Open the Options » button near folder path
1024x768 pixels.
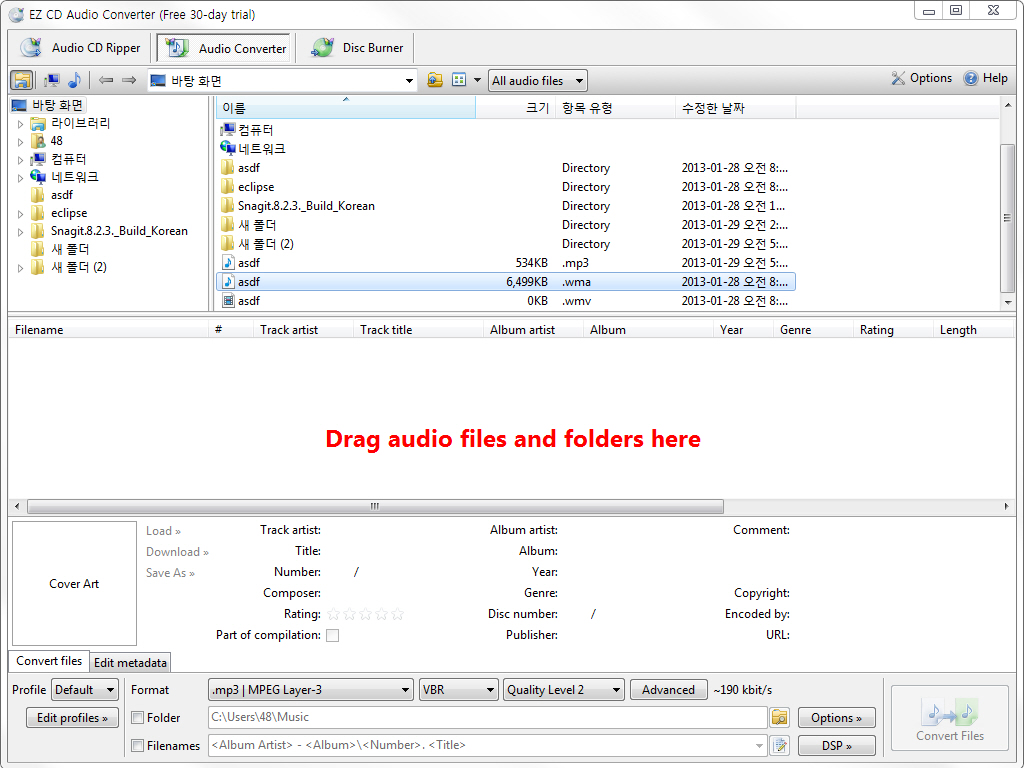tap(837, 718)
